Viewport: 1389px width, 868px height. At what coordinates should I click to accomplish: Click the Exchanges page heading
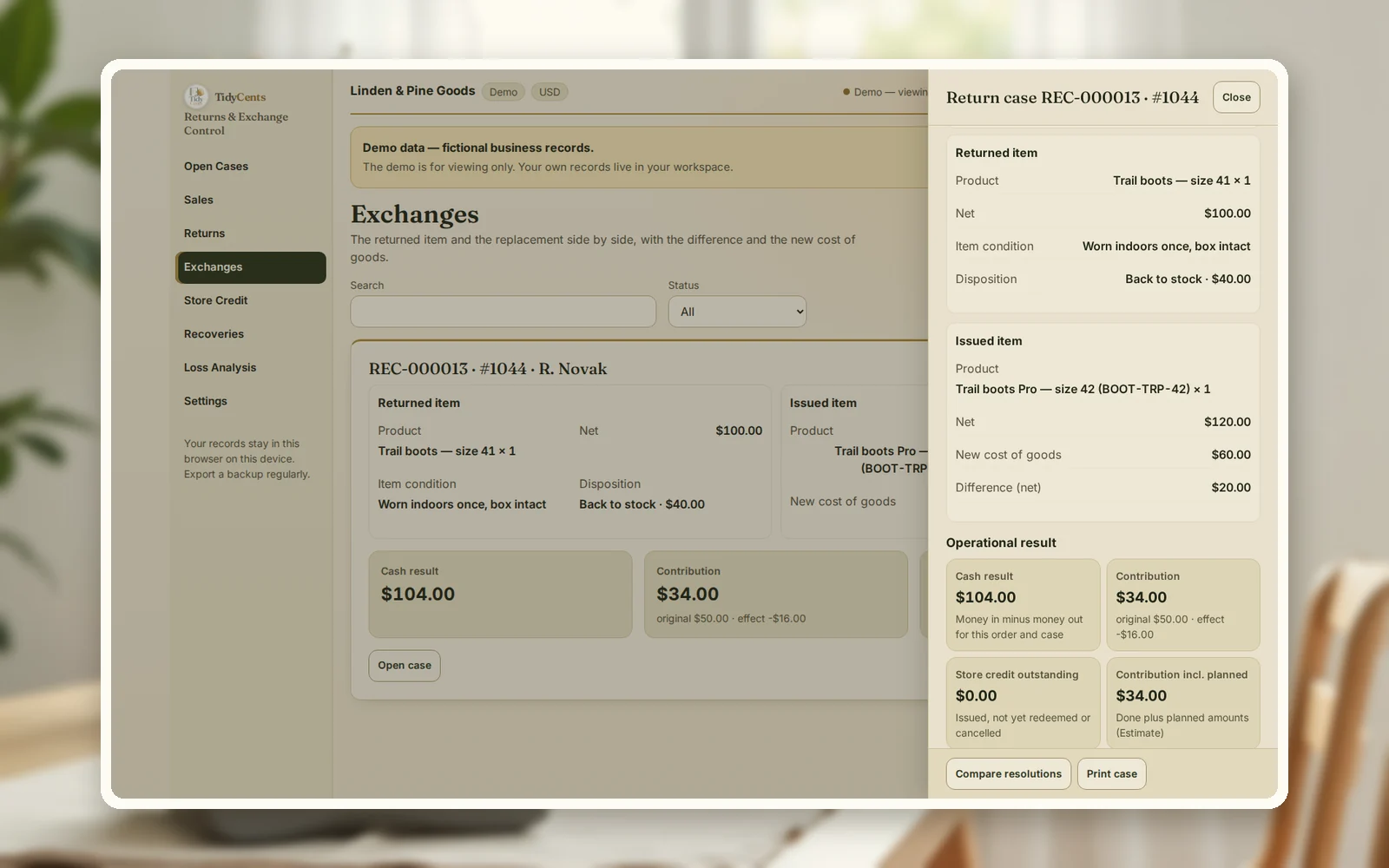(x=415, y=214)
